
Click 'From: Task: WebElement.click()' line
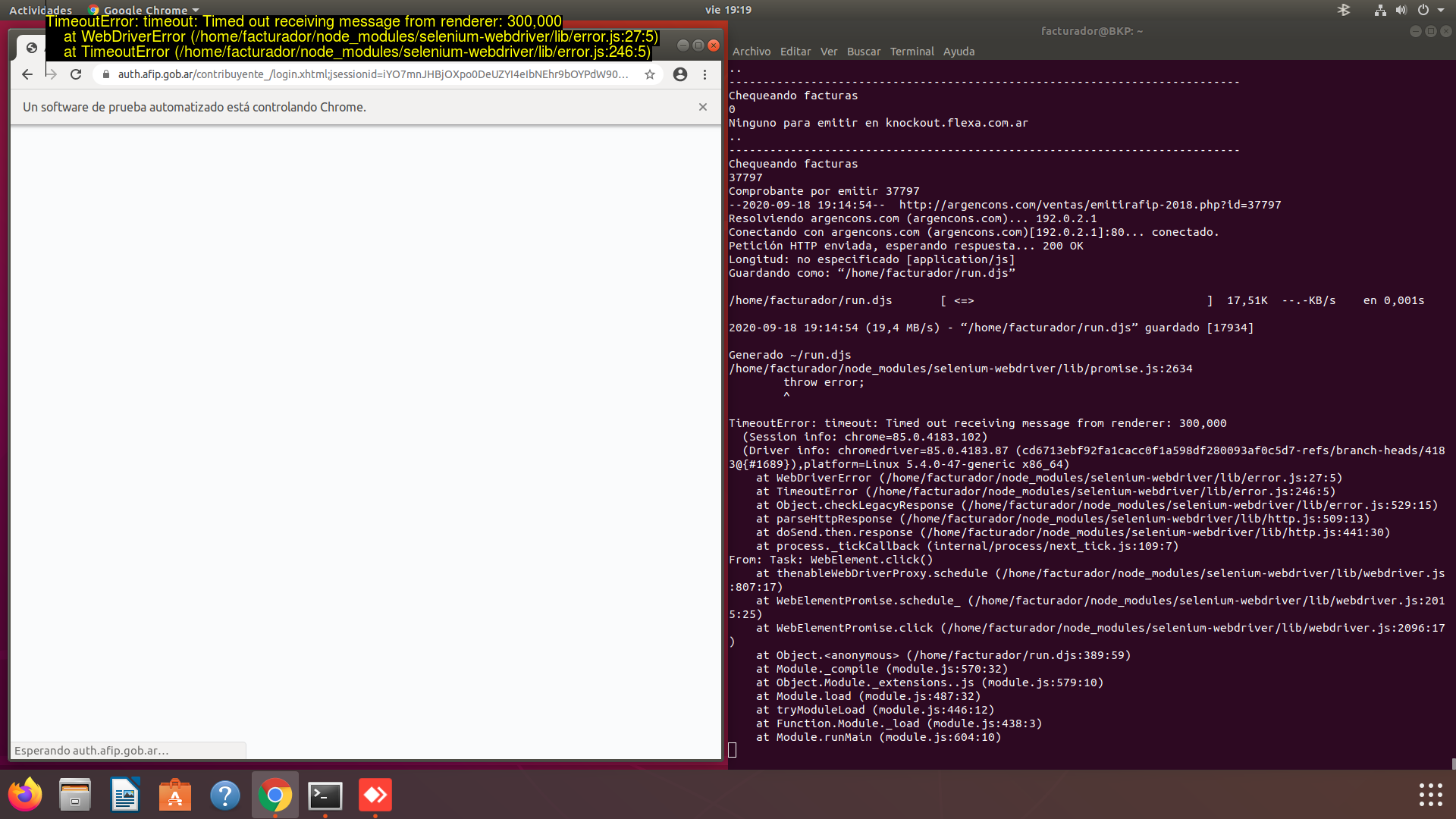point(830,560)
